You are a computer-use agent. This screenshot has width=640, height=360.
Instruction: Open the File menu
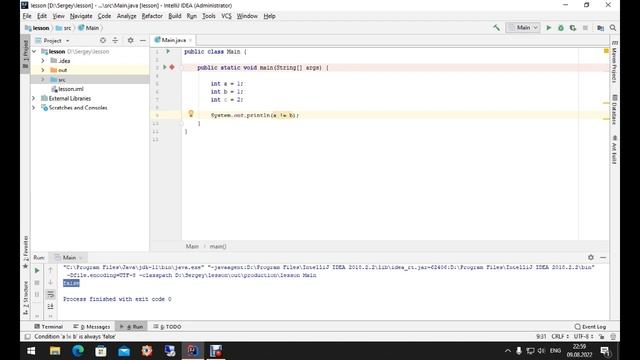[x=27, y=16]
